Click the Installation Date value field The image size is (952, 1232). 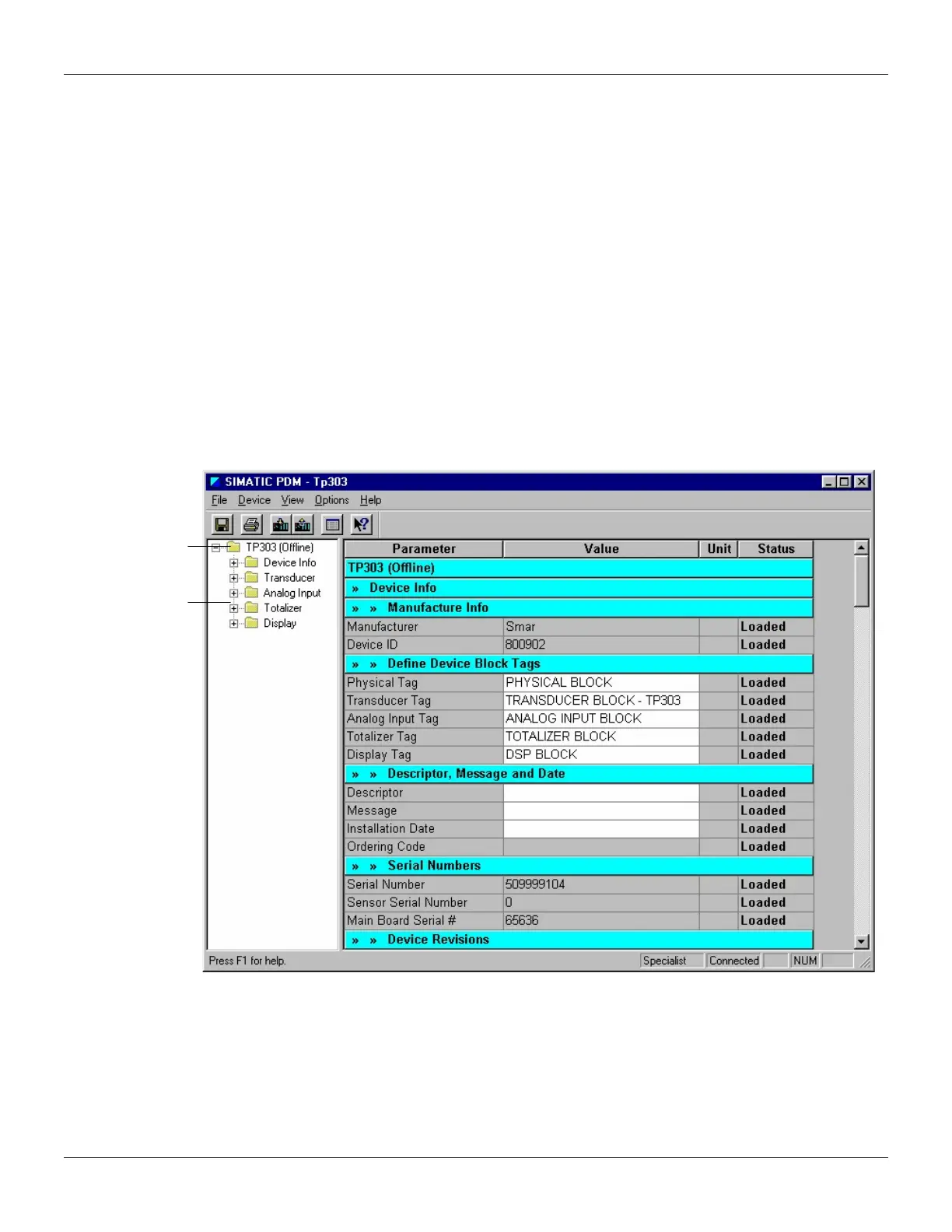pyautogui.click(x=601, y=828)
